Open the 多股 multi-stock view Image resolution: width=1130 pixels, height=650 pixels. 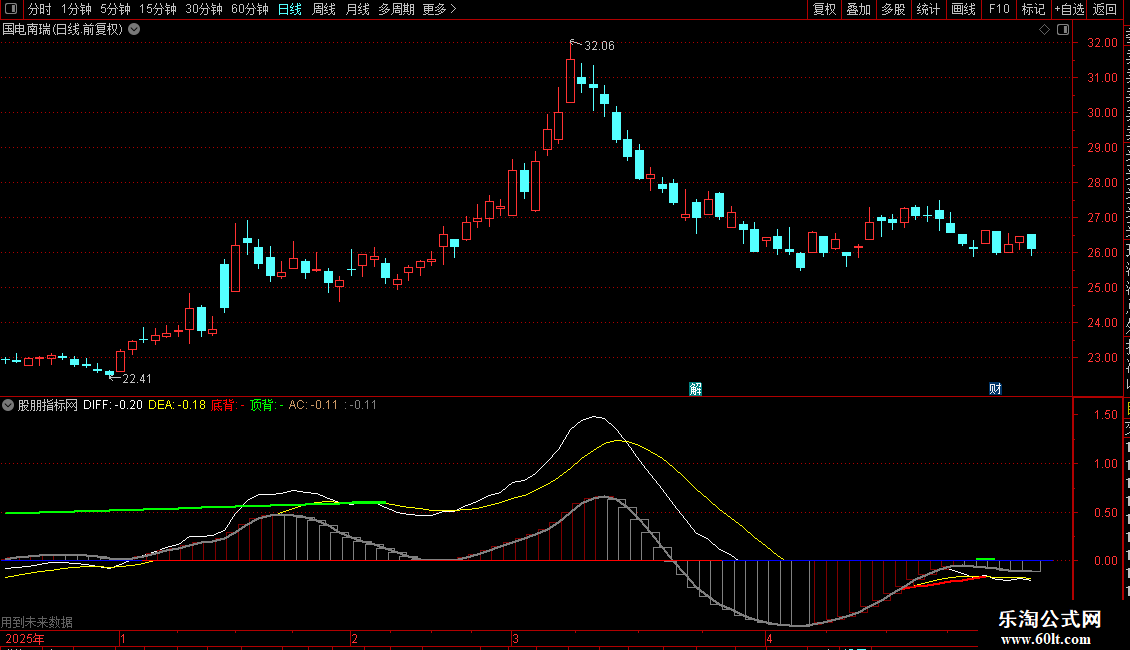pos(893,9)
